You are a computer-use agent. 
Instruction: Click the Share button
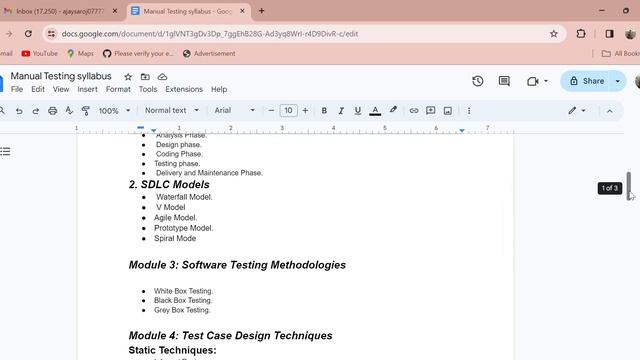587,81
